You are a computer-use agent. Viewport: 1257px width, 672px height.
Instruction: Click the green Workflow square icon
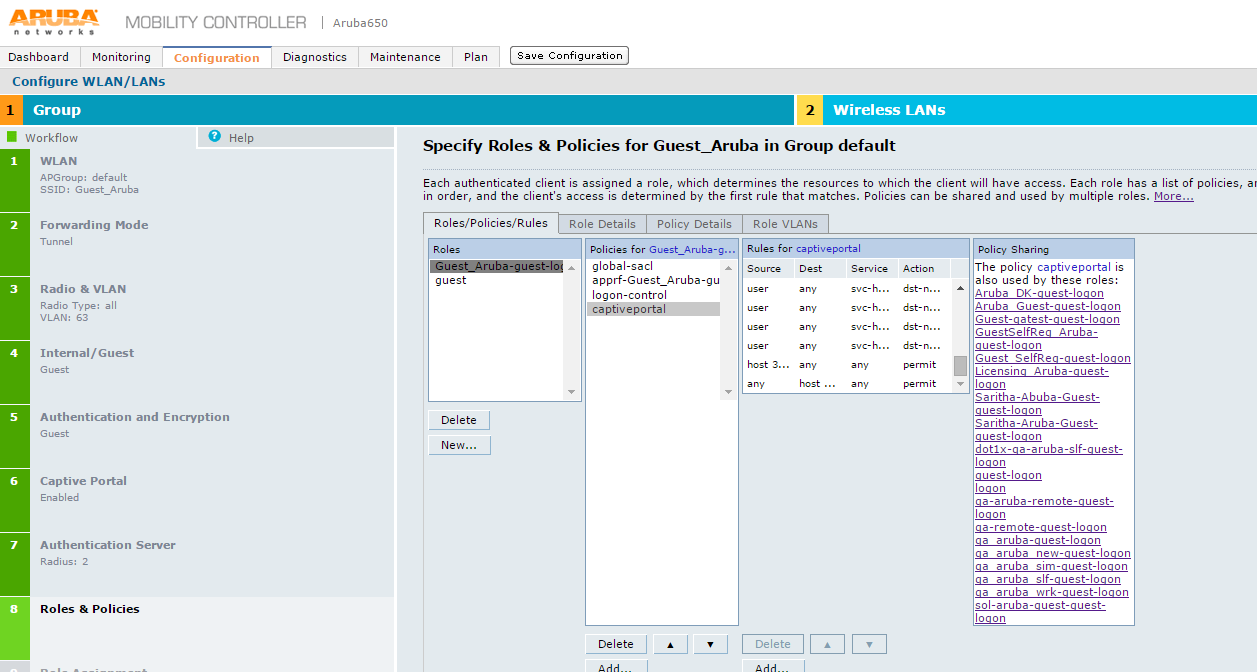tap(12, 137)
